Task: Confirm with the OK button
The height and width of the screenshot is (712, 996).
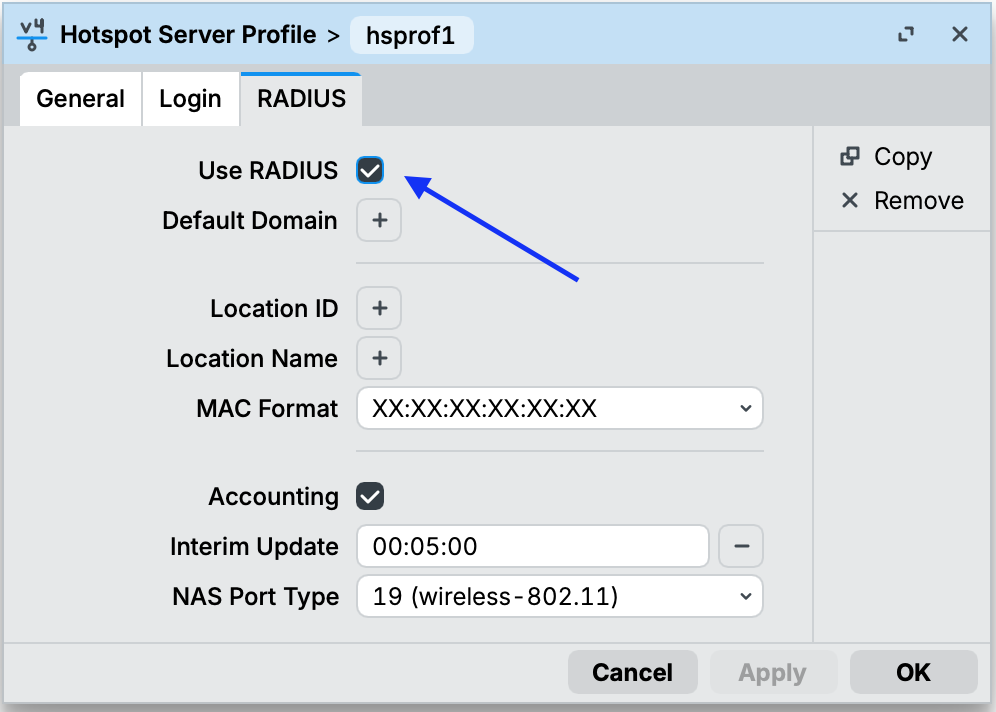Action: (x=913, y=672)
